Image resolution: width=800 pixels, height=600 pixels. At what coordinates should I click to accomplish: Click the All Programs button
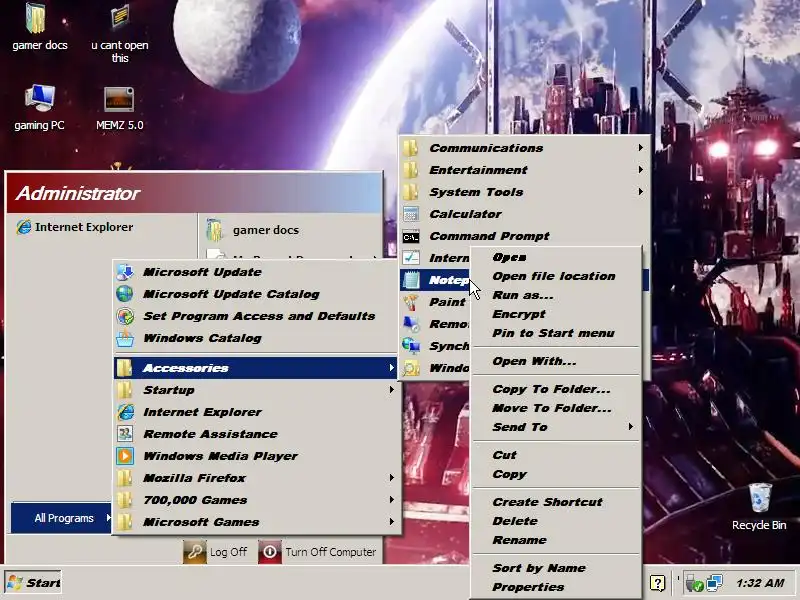point(61,518)
